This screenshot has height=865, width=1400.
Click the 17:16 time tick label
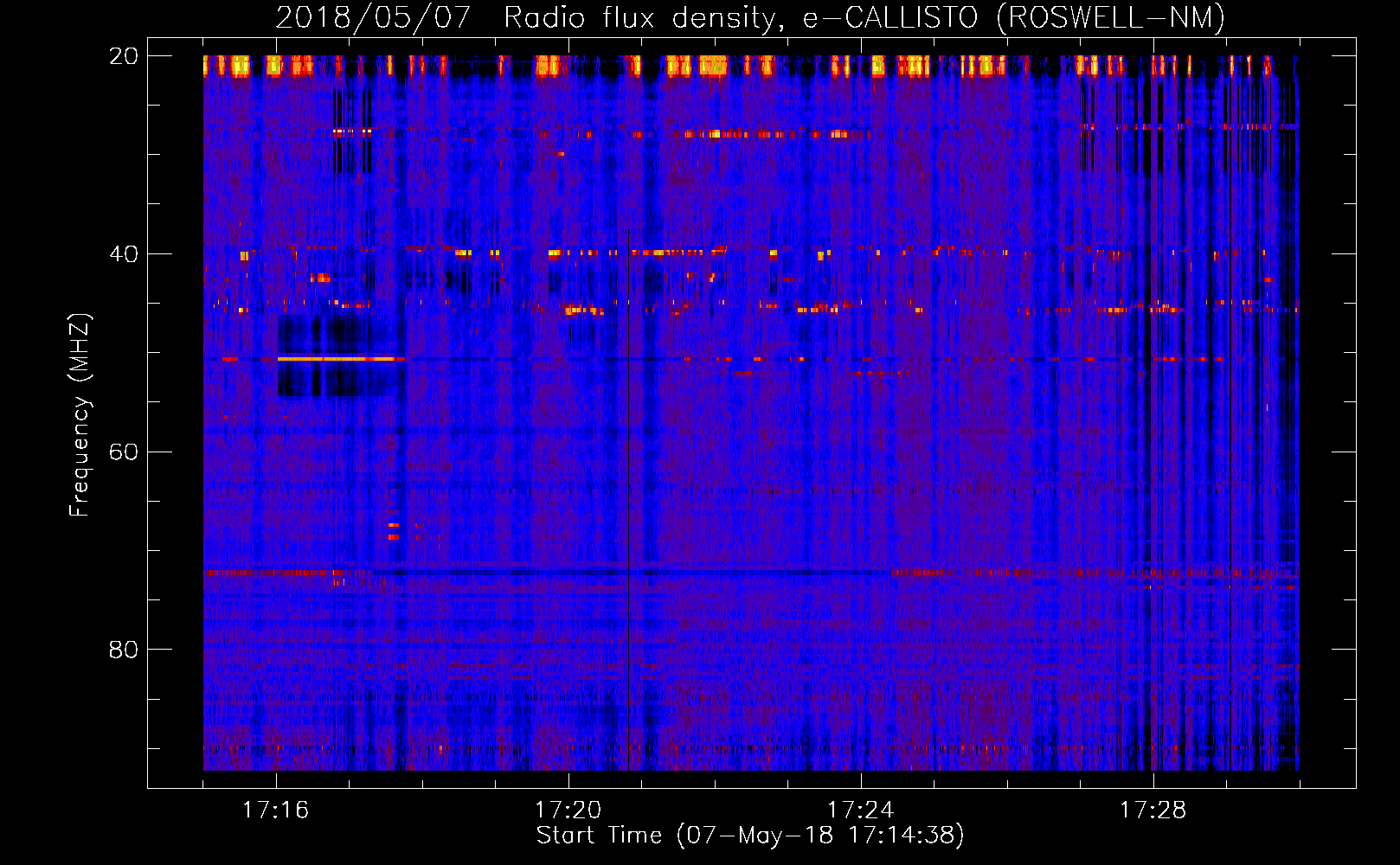[276, 811]
